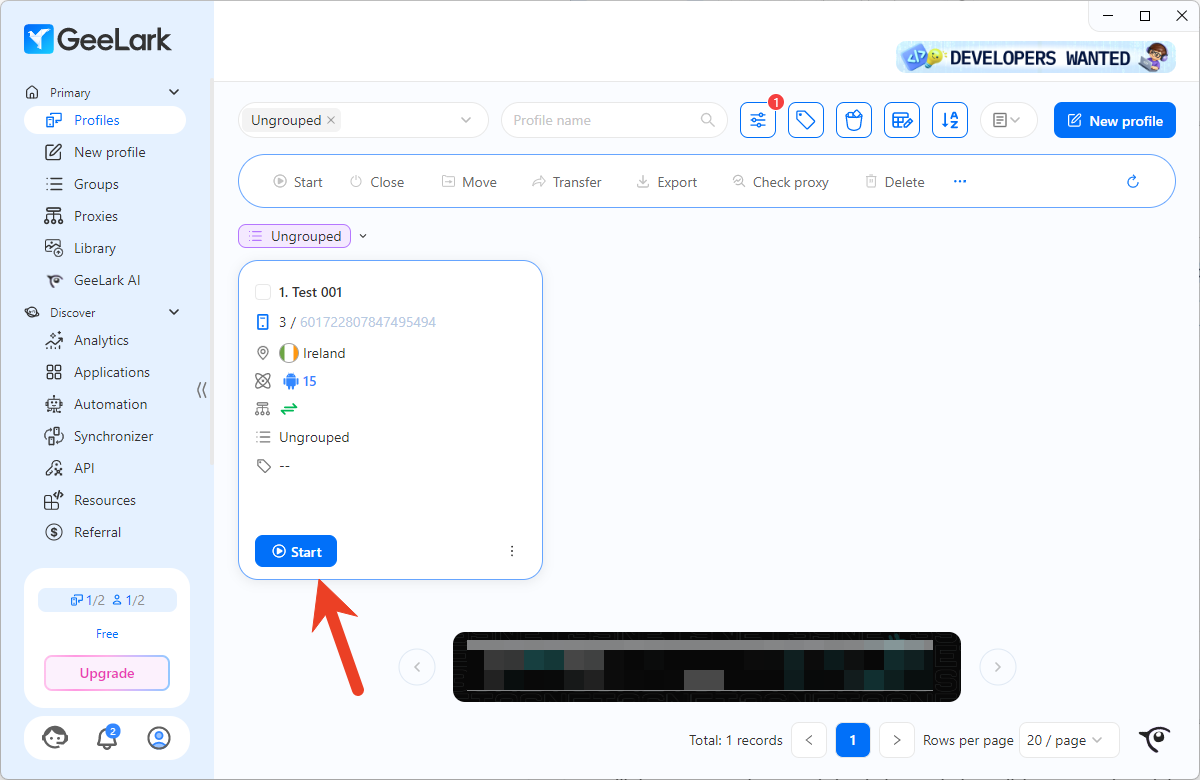This screenshot has height=780, width=1200.
Task: Open the customer support icon
Action: pyautogui.click(x=55, y=738)
